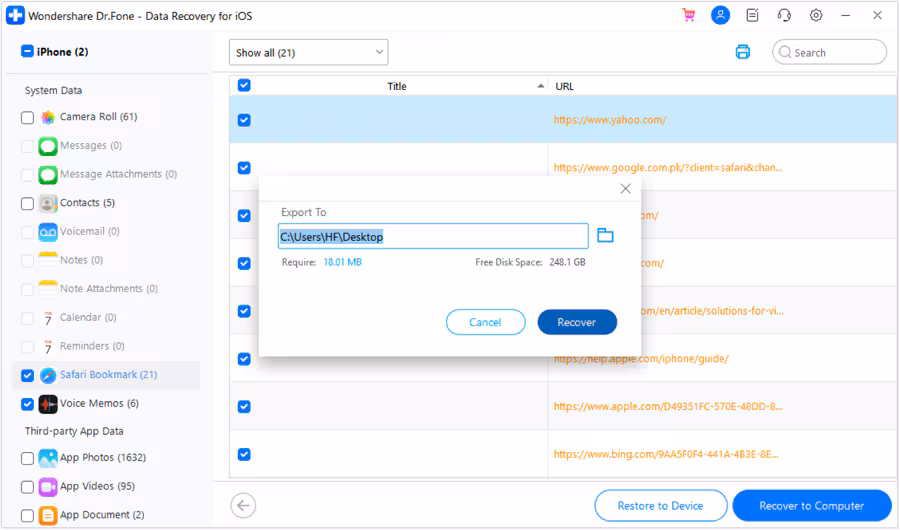Select App Photos (1632) category
The image size is (900, 530).
[103, 458]
